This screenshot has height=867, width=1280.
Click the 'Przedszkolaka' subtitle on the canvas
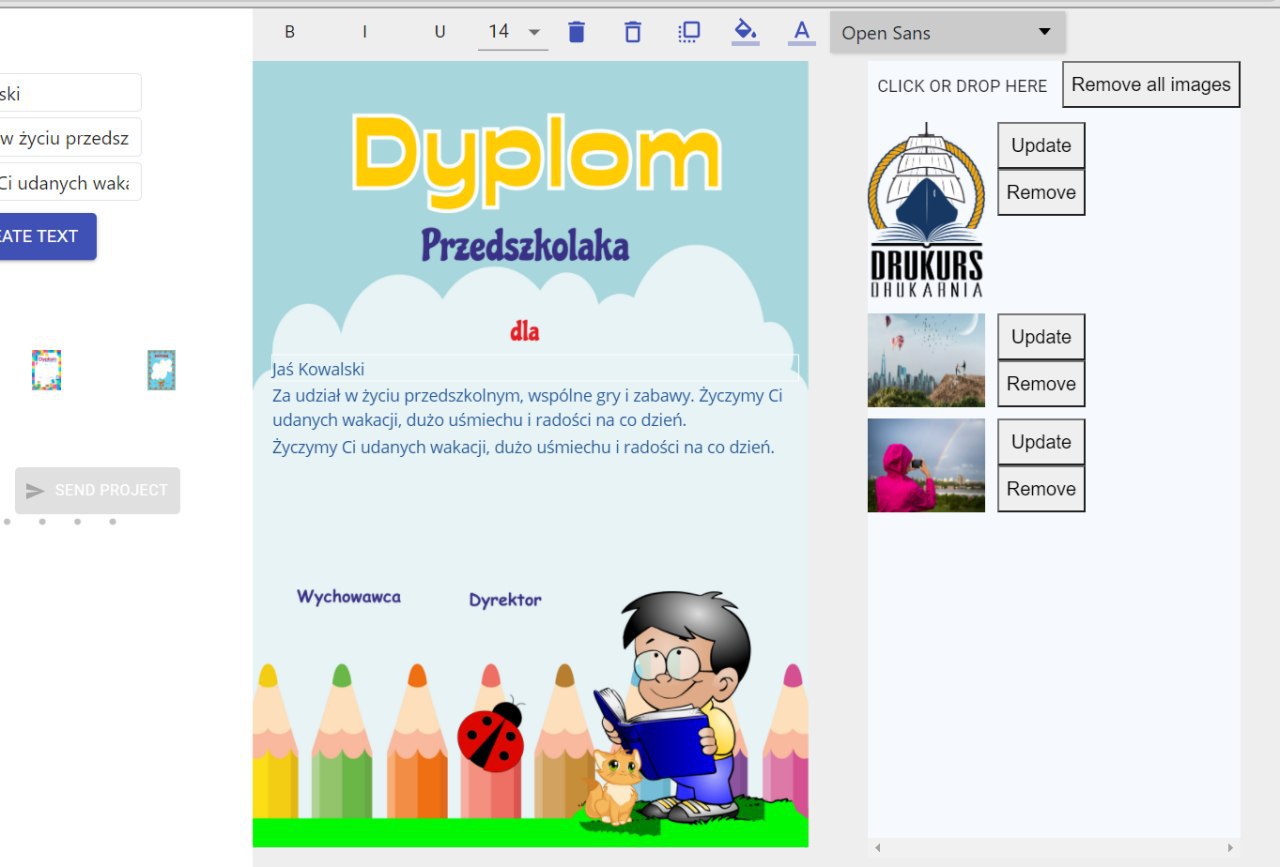pos(525,246)
